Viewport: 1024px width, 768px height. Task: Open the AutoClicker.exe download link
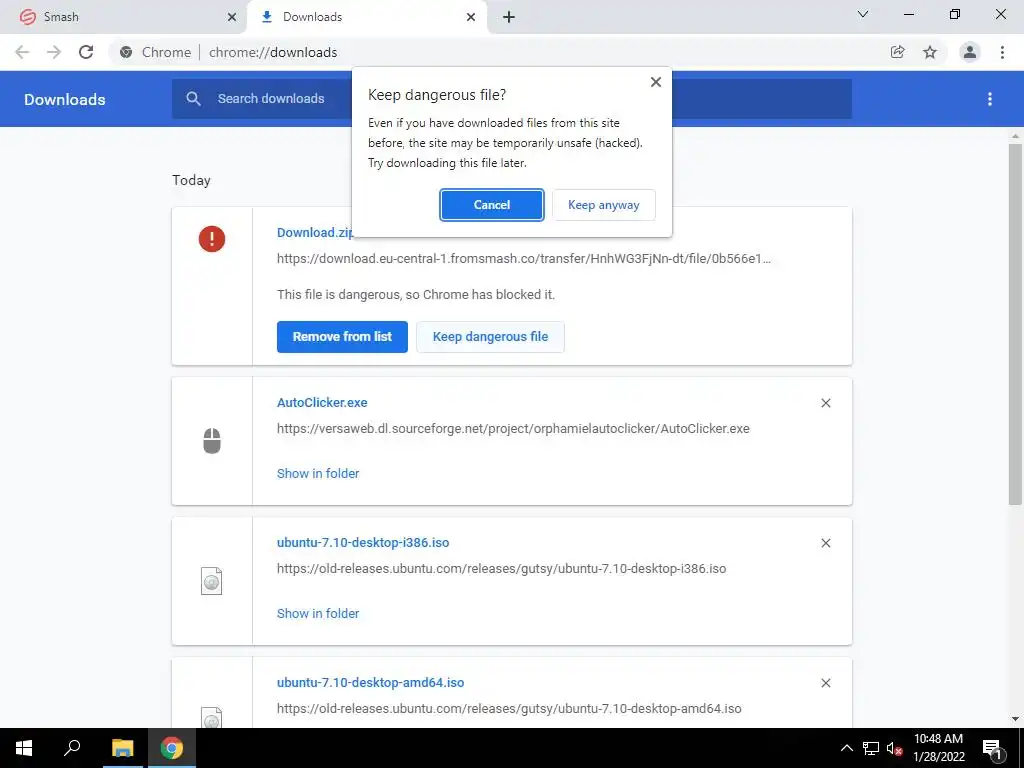point(322,403)
